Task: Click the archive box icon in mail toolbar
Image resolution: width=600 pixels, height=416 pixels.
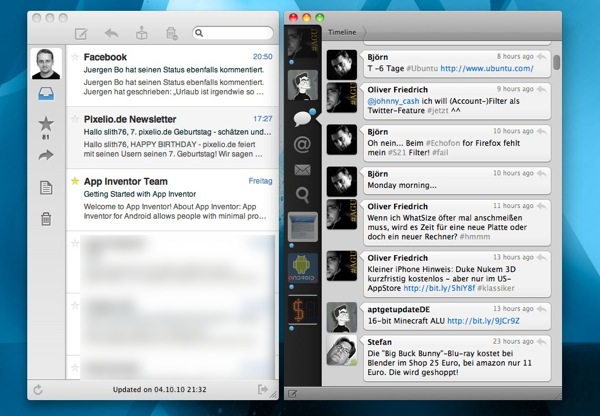Action: pyautogui.click(x=142, y=33)
